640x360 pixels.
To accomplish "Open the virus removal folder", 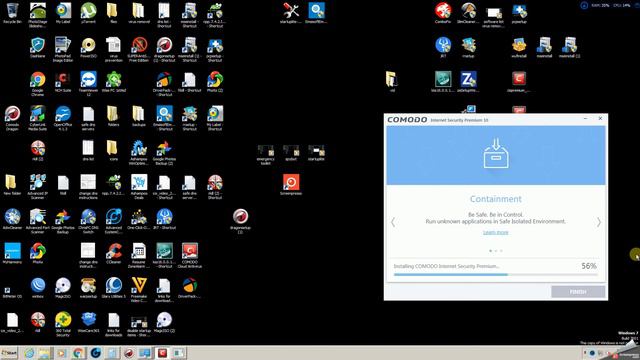I will coord(139,13).
